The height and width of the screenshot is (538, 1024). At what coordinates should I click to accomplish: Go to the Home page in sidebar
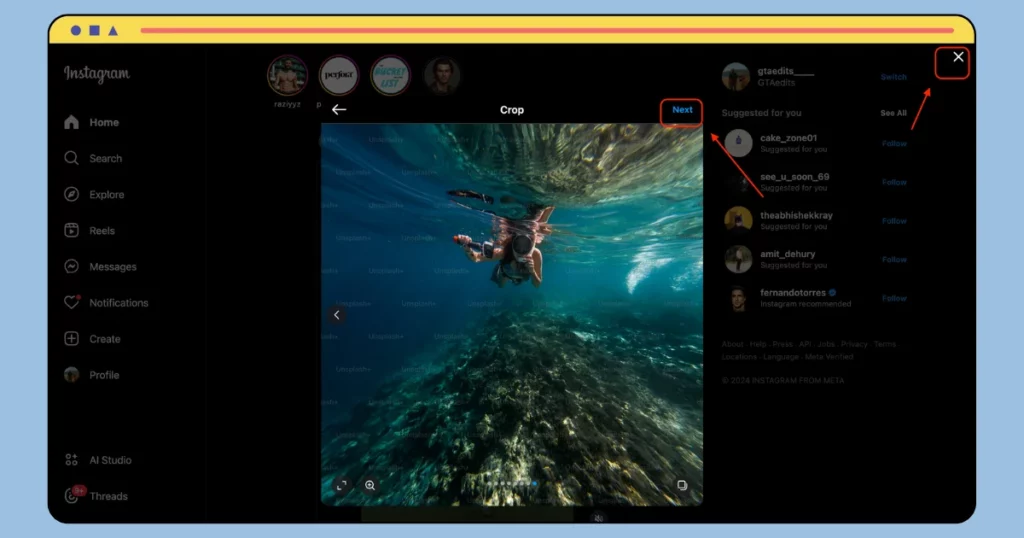pos(91,122)
